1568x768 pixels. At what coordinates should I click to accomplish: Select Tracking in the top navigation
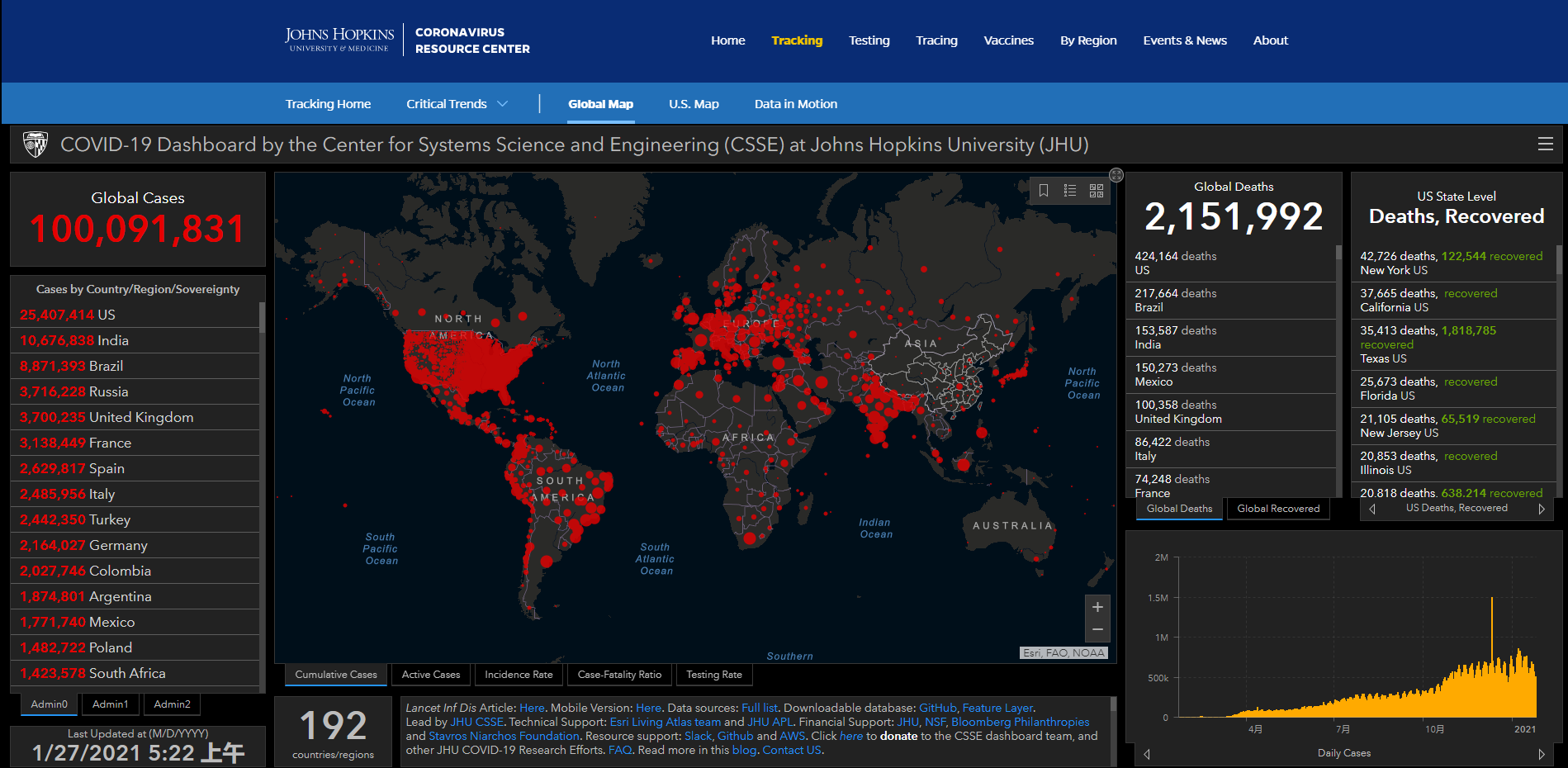(797, 40)
